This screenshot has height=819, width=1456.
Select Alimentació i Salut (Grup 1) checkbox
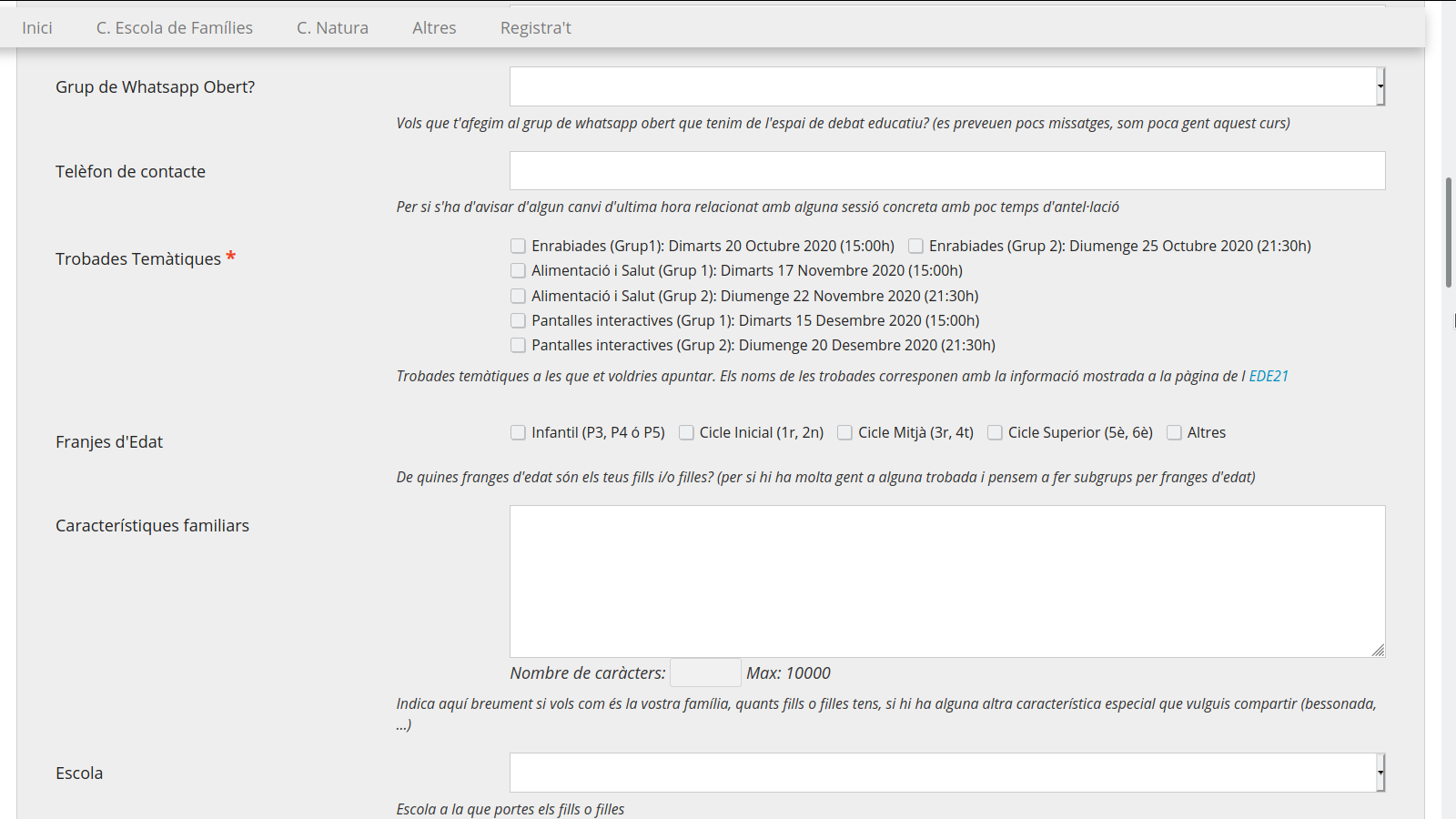[518, 270]
